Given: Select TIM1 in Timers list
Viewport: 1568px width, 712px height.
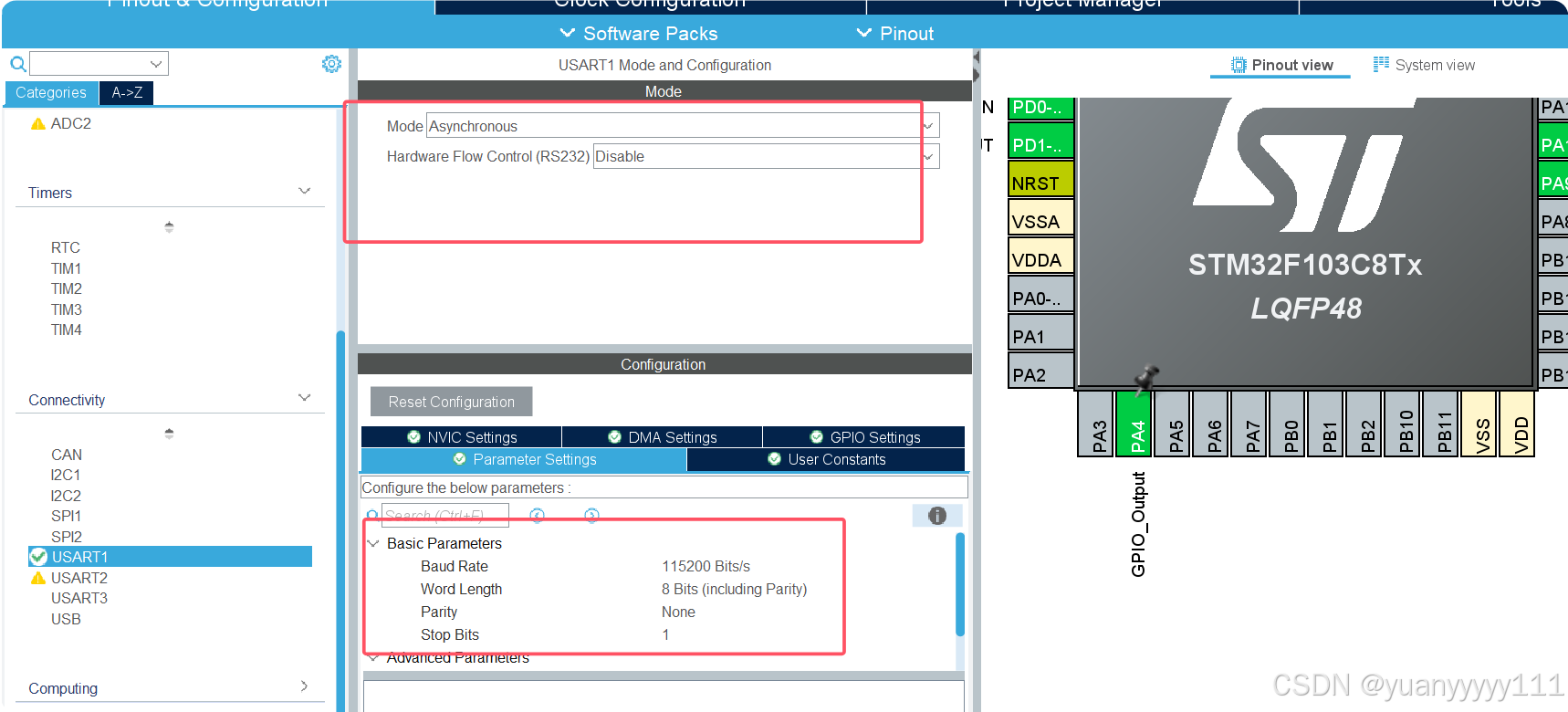Looking at the screenshot, I should click(x=67, y=268).
